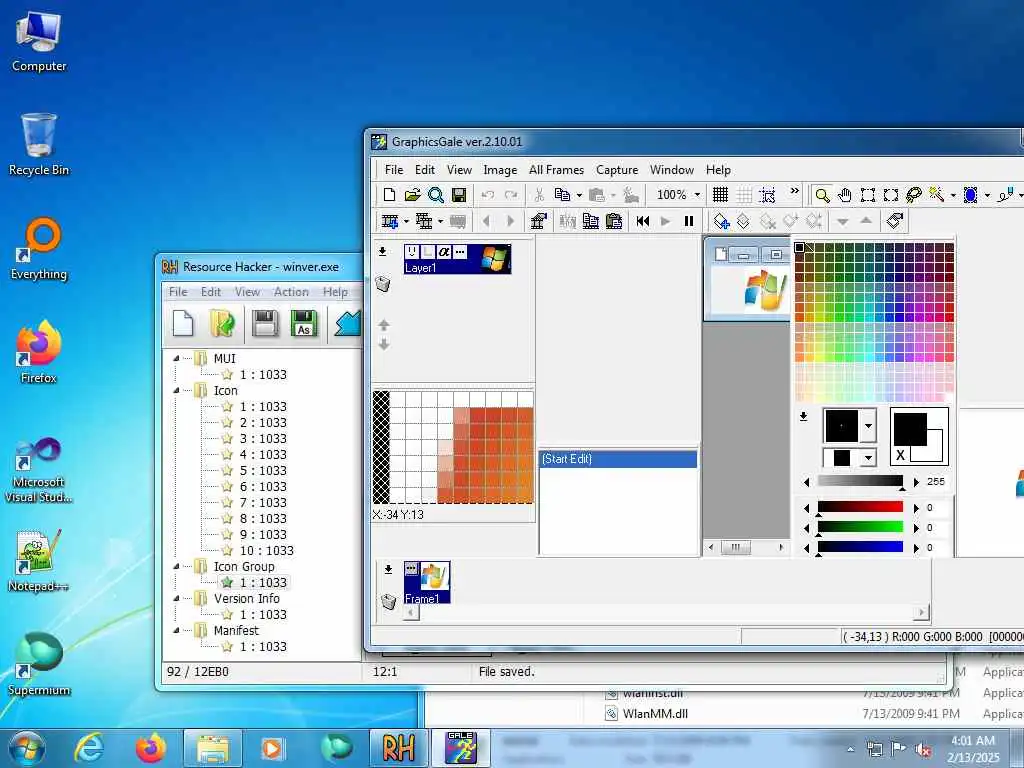Click the Save As icon in Resource Hacker
Image resolution: width=1024 pixels, height=768 pixels.
click(303, 323)
